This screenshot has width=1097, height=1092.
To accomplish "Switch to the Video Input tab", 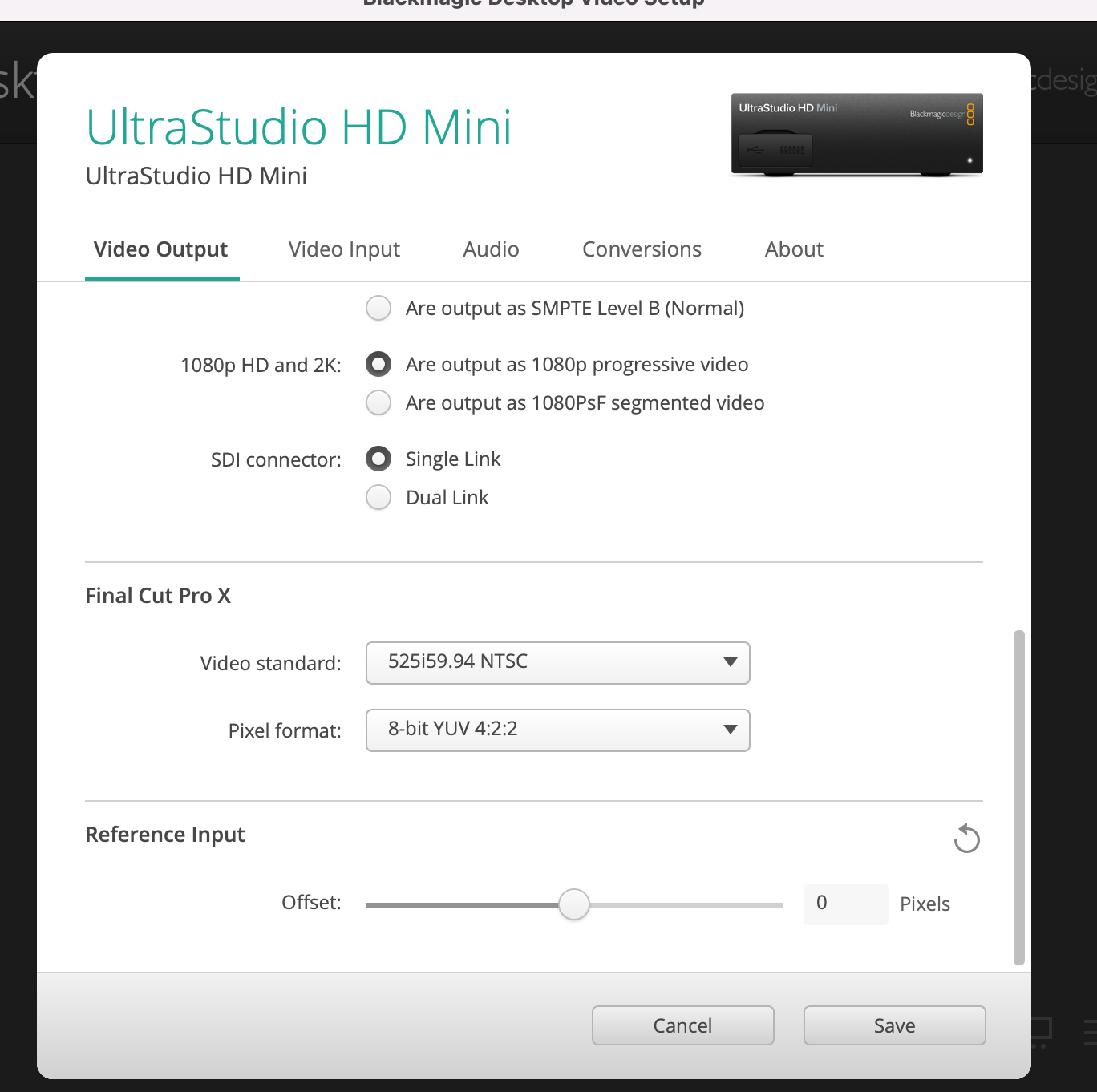I will click(x=344, y=249).
